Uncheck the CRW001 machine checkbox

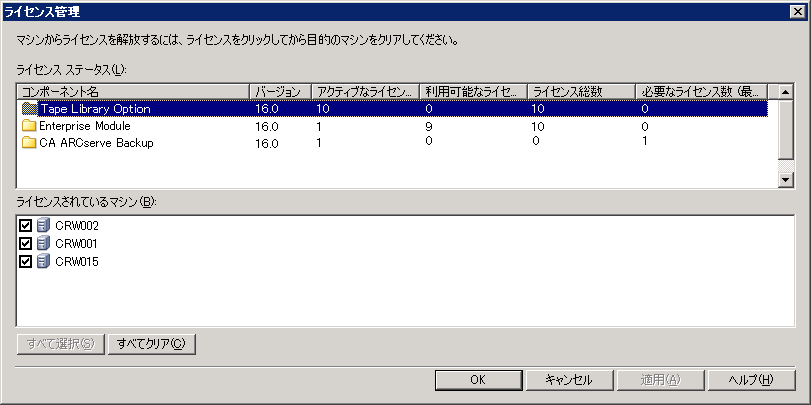tap(25, 244)
